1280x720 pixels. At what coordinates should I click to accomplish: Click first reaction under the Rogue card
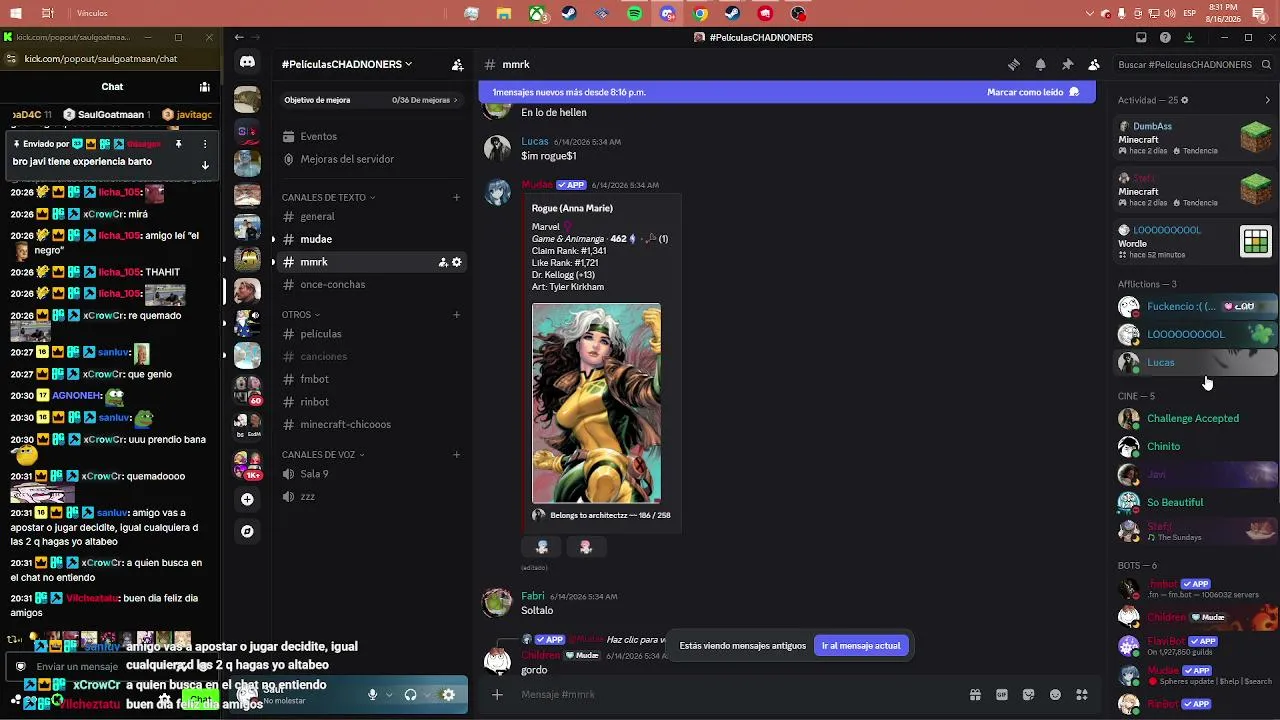542,548
